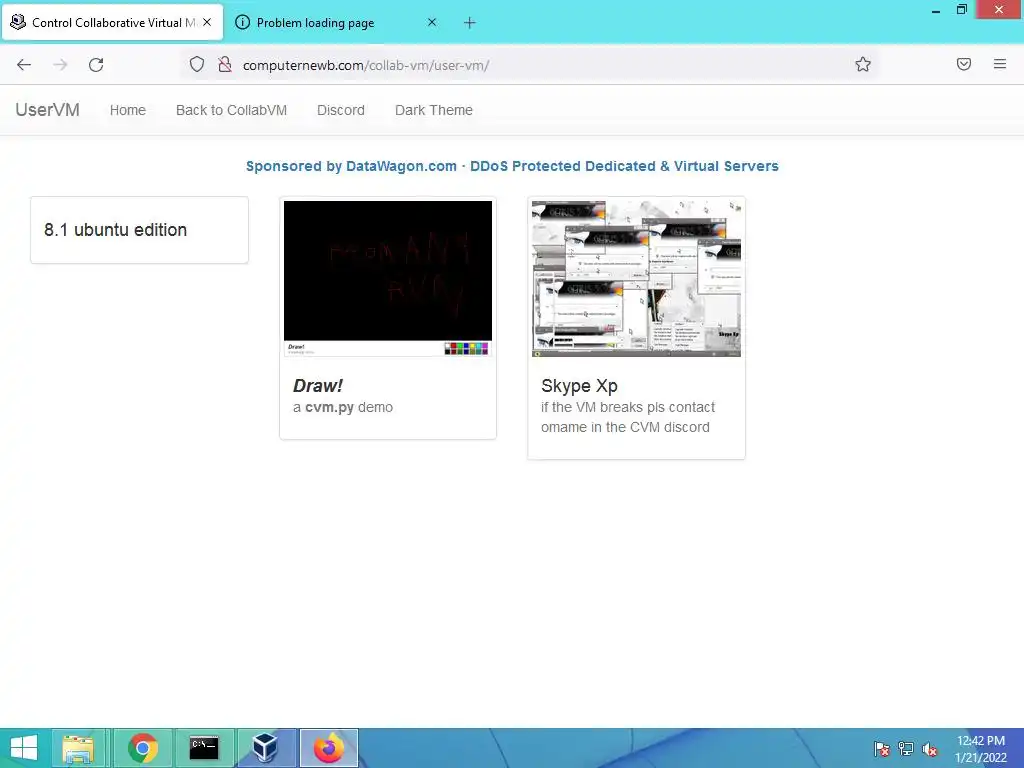The image size is (1024, 768).
Task: Restore down the Firefox window
Action: click(x=961, y=10)
